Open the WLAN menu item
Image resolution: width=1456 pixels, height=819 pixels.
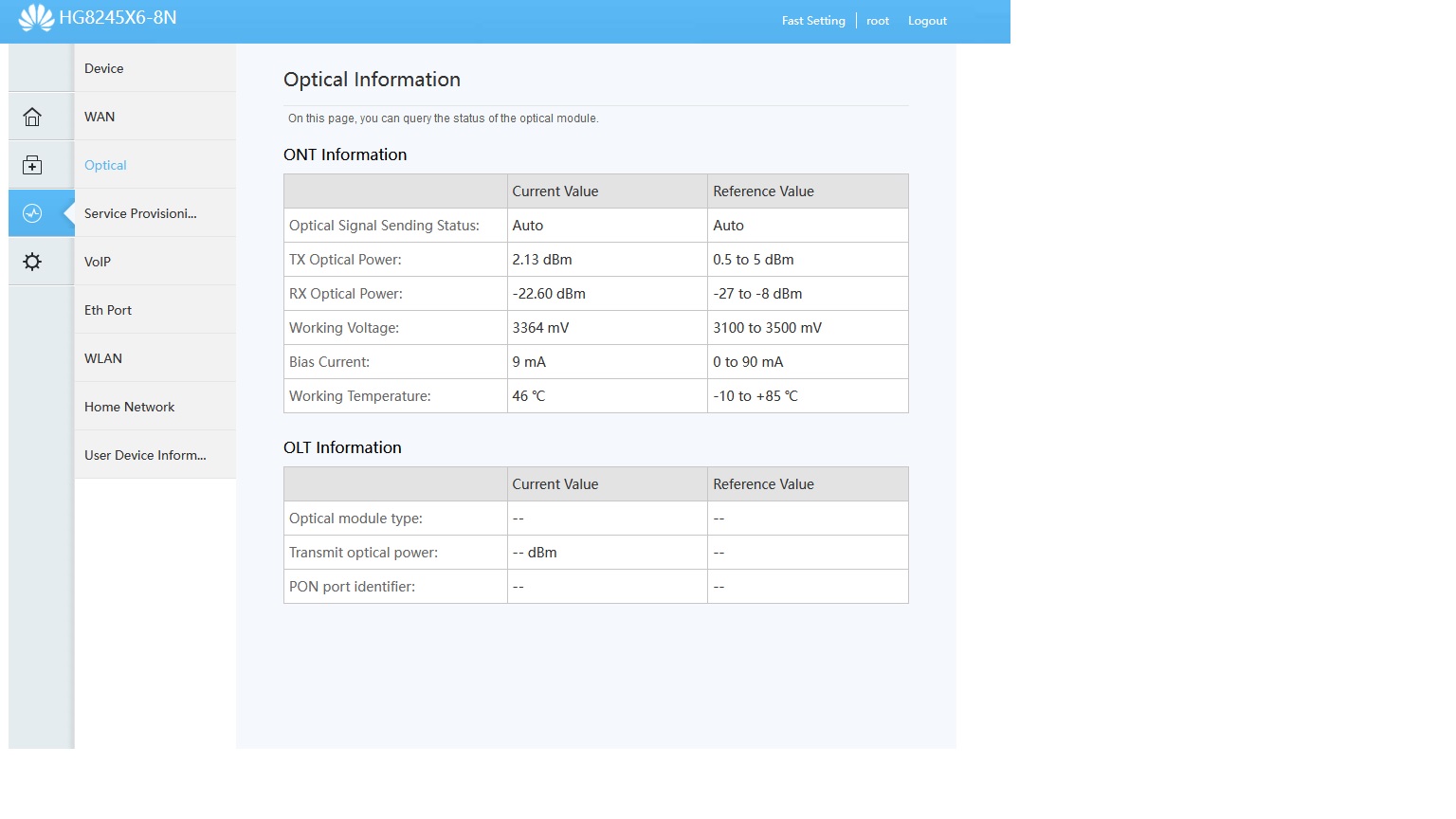point(155,358)
